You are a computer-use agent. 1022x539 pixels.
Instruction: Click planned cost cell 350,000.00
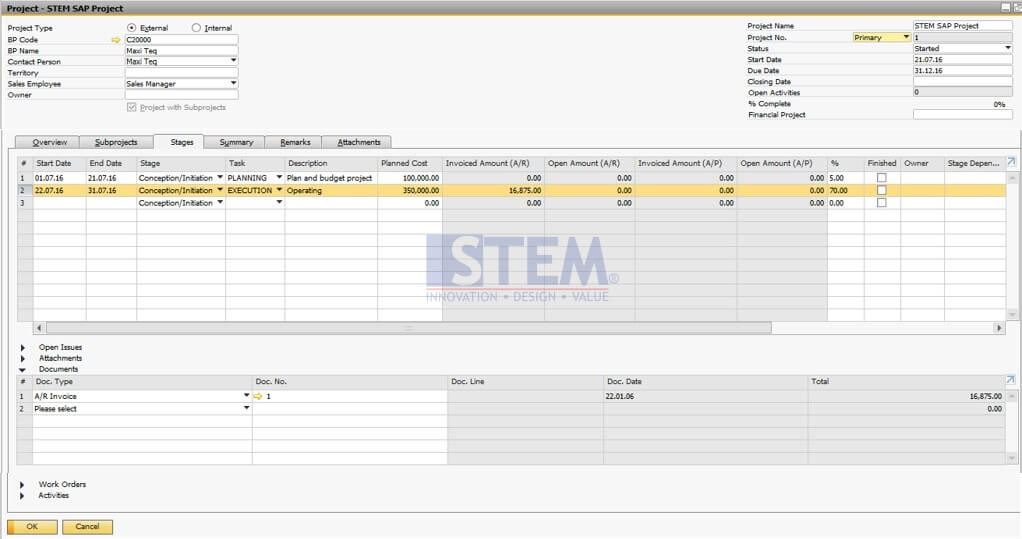[409, 190]
